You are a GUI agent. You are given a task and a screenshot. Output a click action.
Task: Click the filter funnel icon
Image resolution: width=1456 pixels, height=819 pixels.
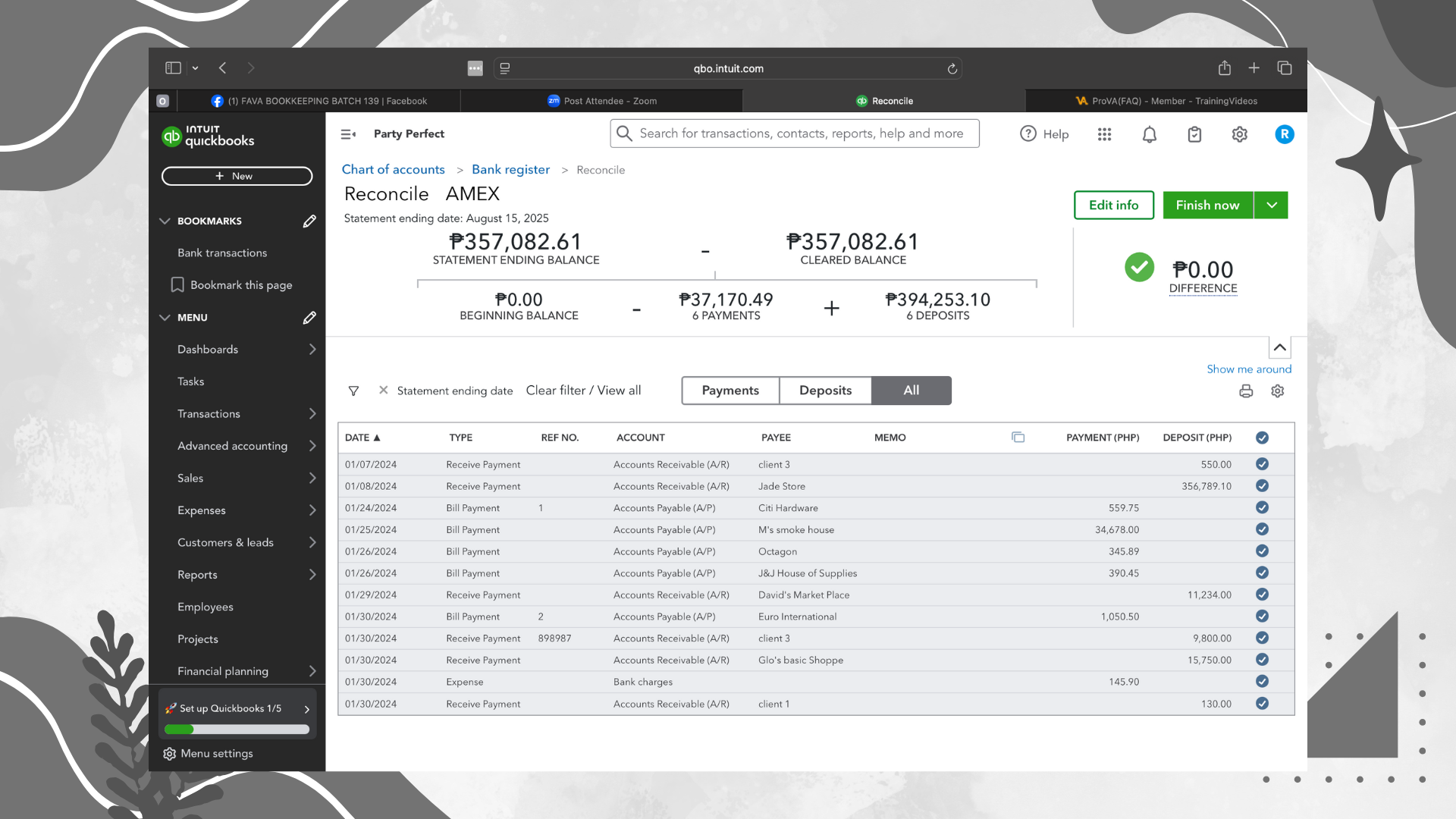(353, 391)
